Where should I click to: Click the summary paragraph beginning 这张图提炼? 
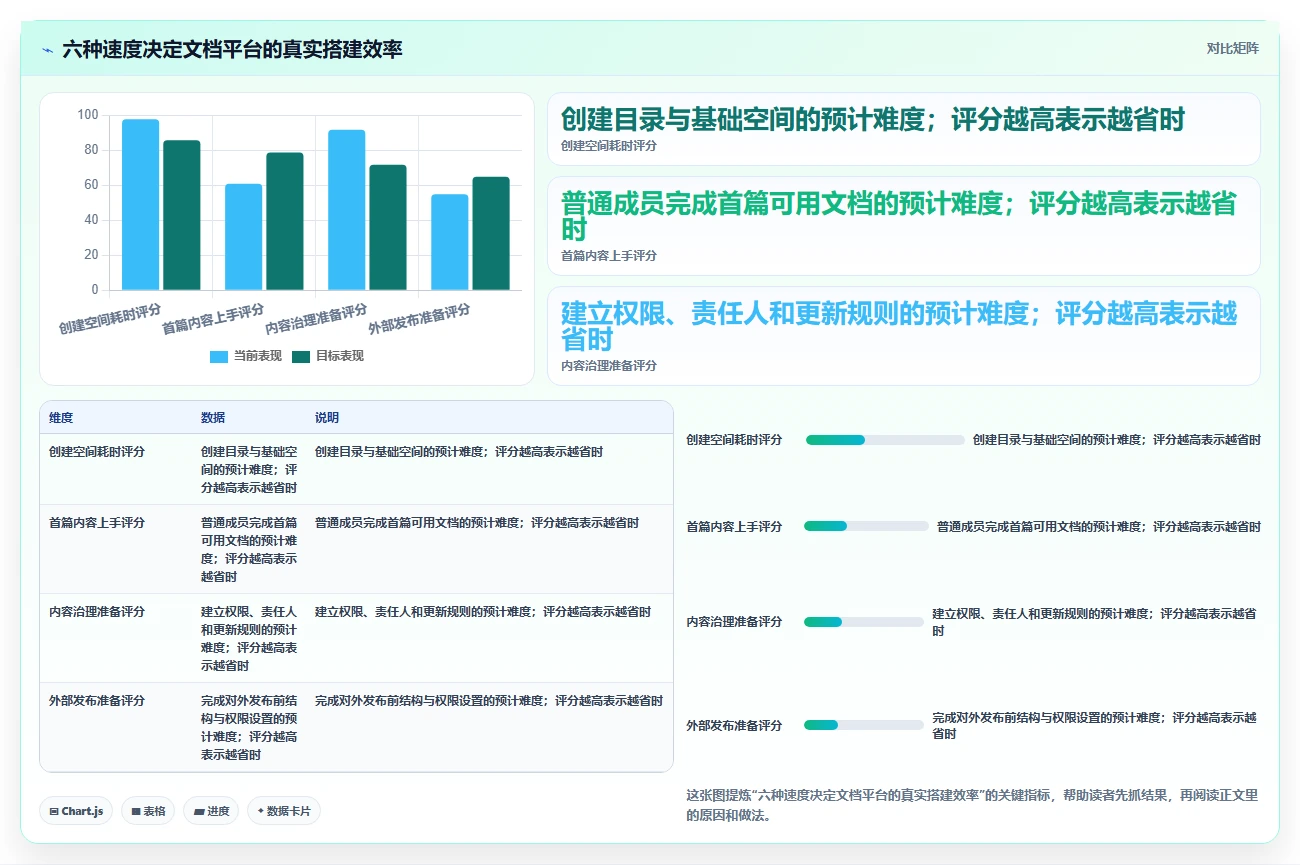coord(972,805)
